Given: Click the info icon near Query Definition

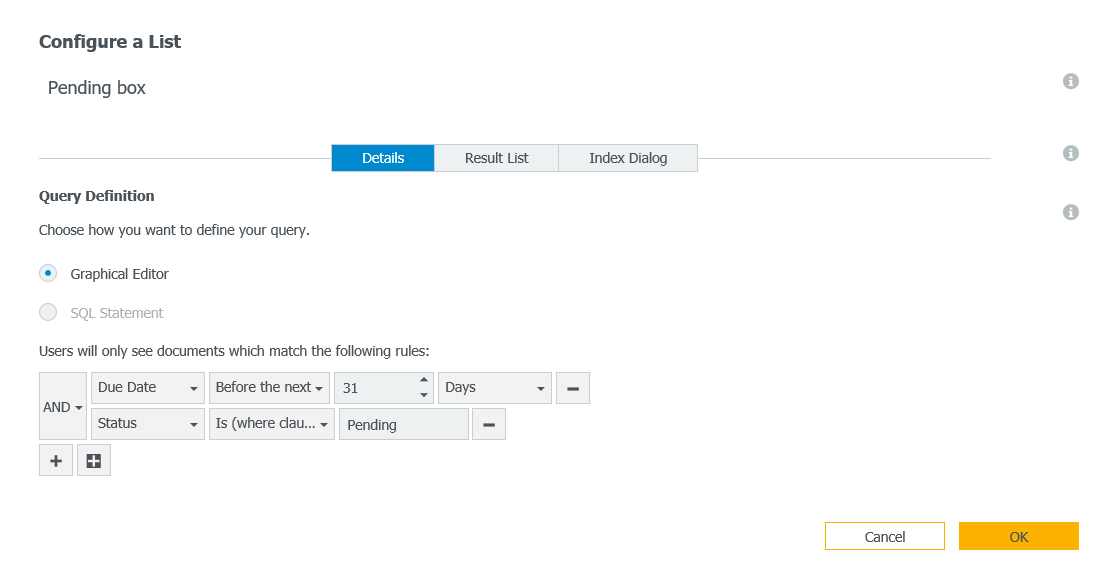Looking at the screenshot, I should point(1070,211).
